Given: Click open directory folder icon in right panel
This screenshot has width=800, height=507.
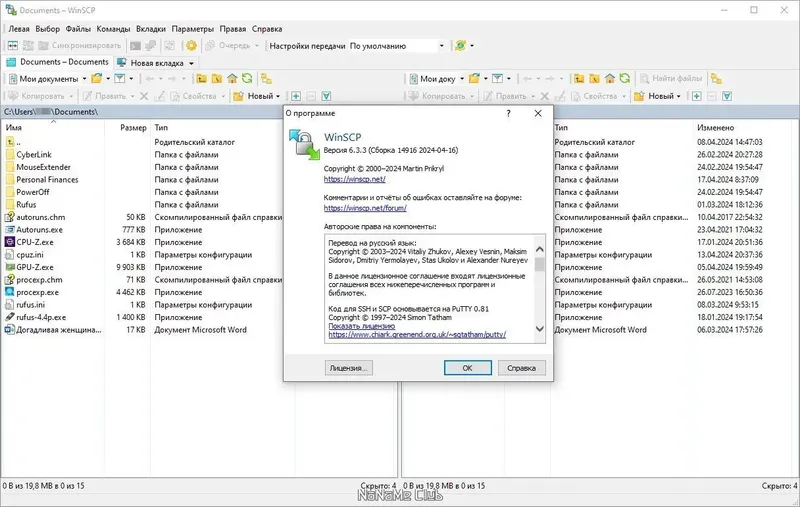Looking at the screenshot, I should (474, 79).
